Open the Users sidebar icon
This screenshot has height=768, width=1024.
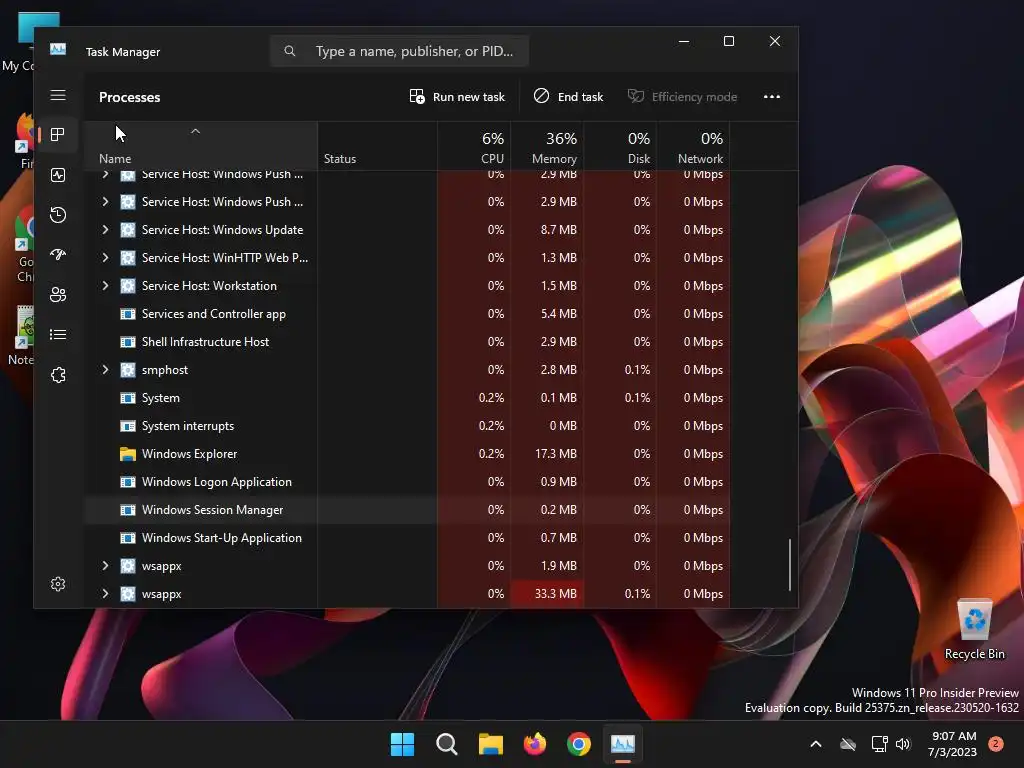57,295
